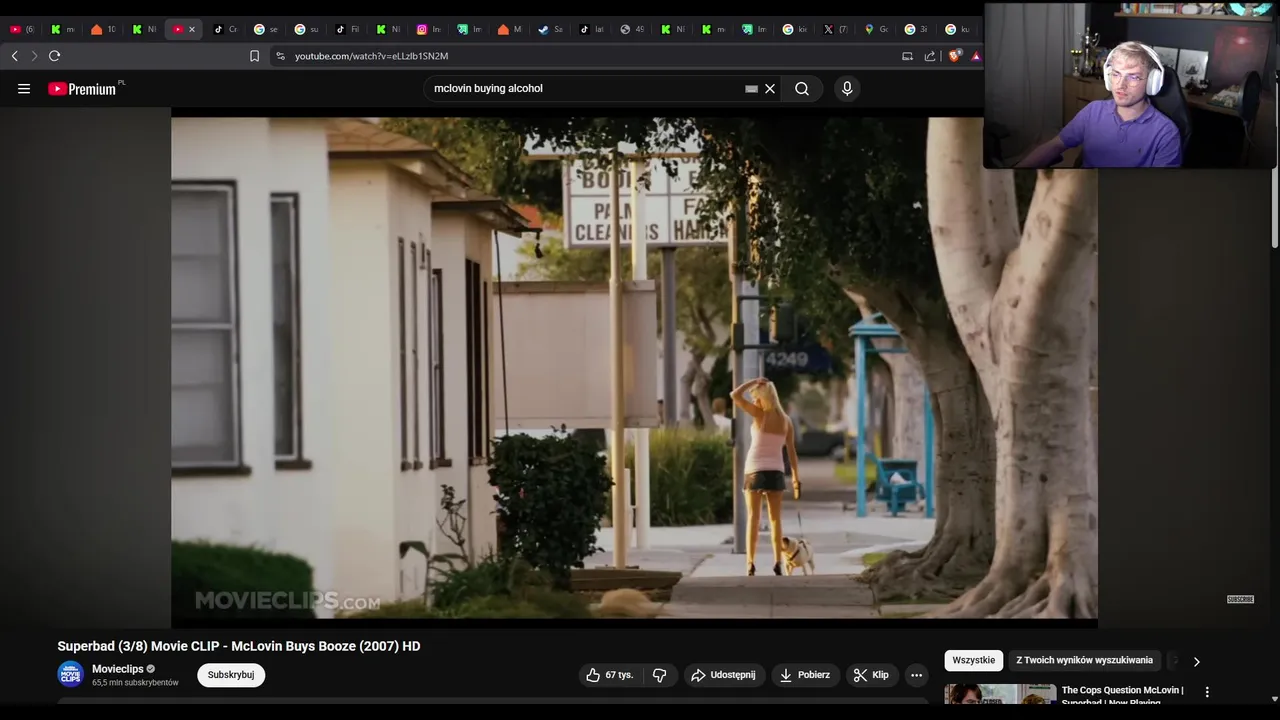
Task: Open the YouTube hamburger guide menu
Action: (x=24, y=89)
